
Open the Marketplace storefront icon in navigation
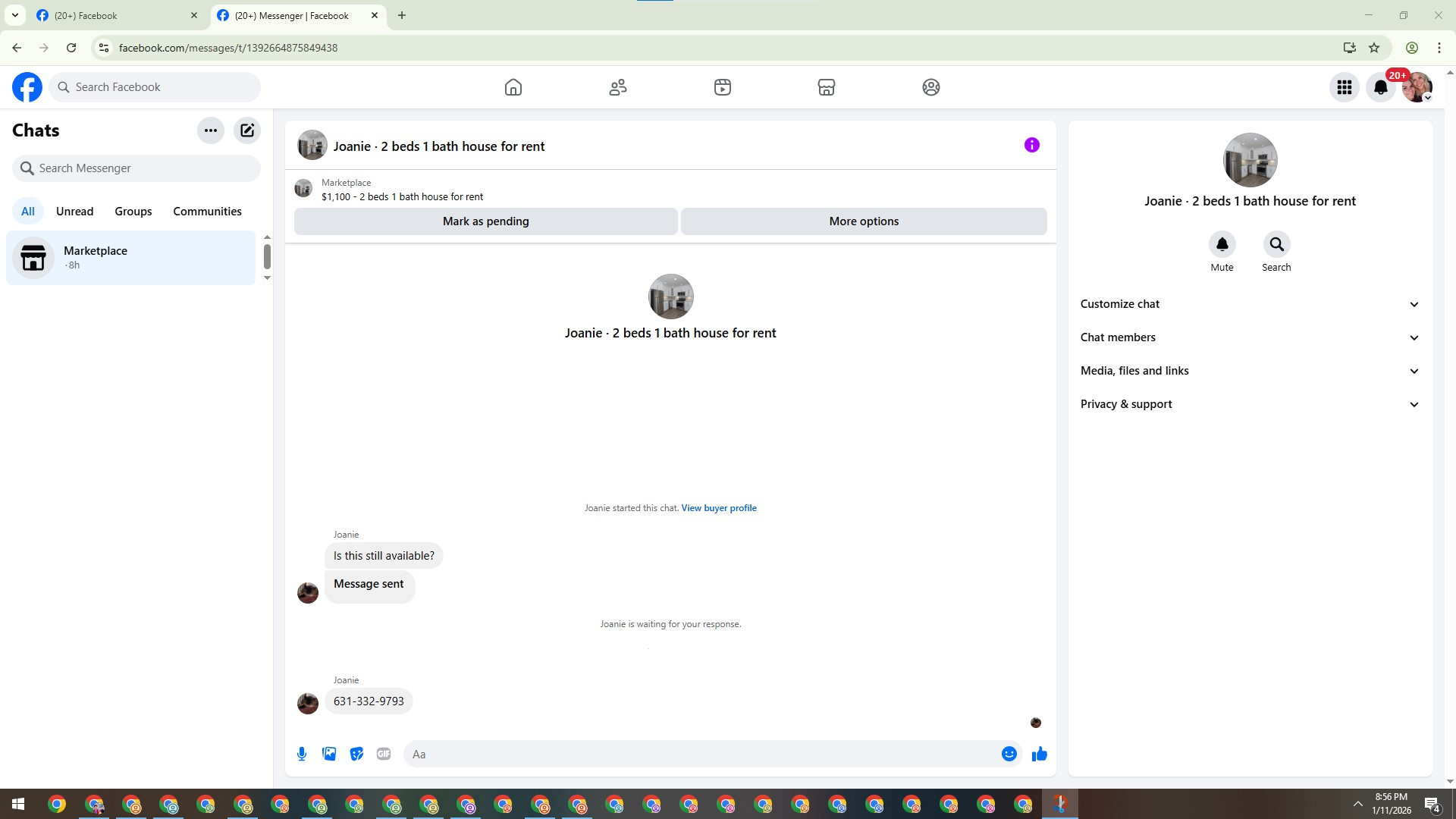[827, 87]
